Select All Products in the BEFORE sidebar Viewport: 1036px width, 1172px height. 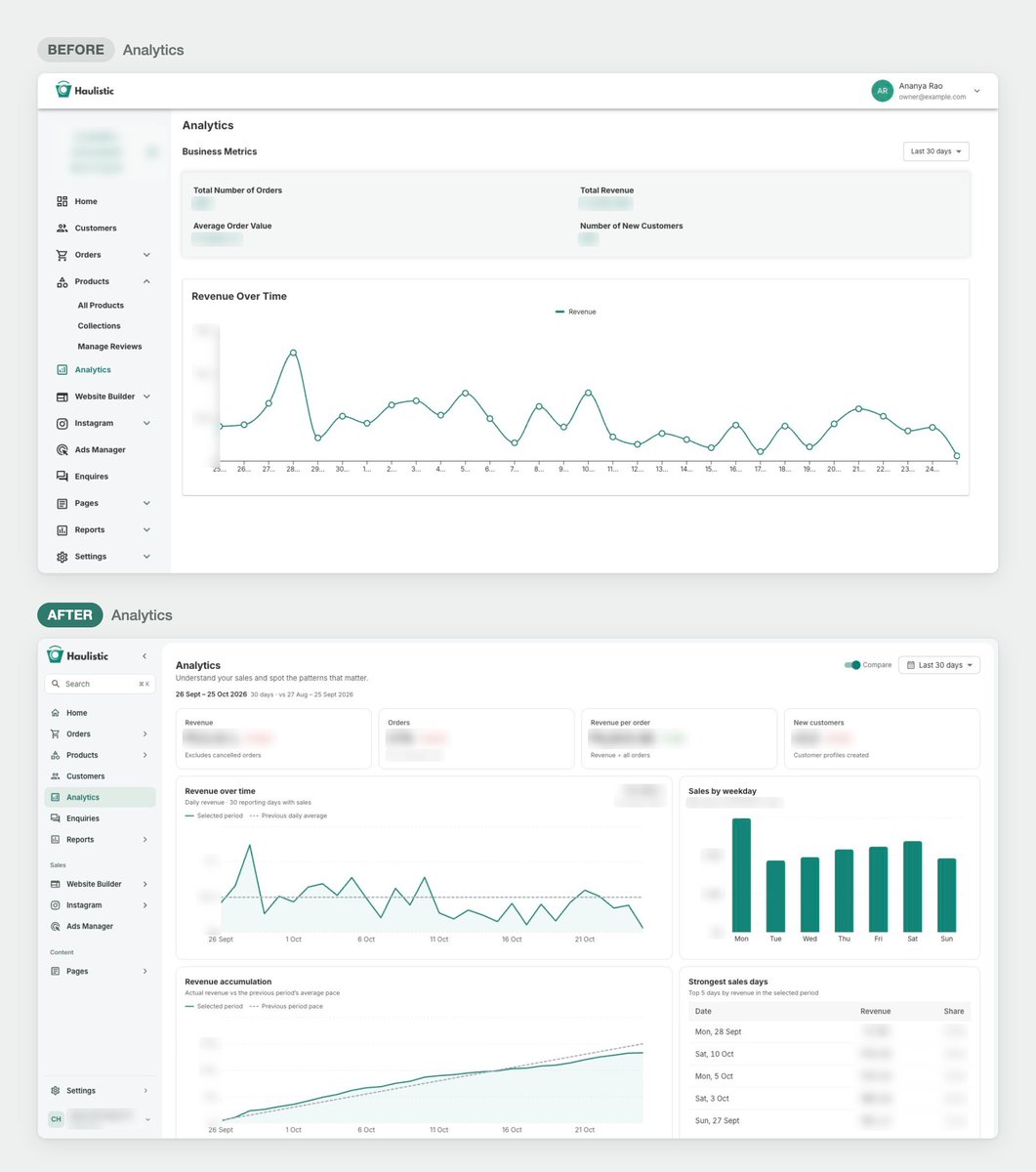101,306
